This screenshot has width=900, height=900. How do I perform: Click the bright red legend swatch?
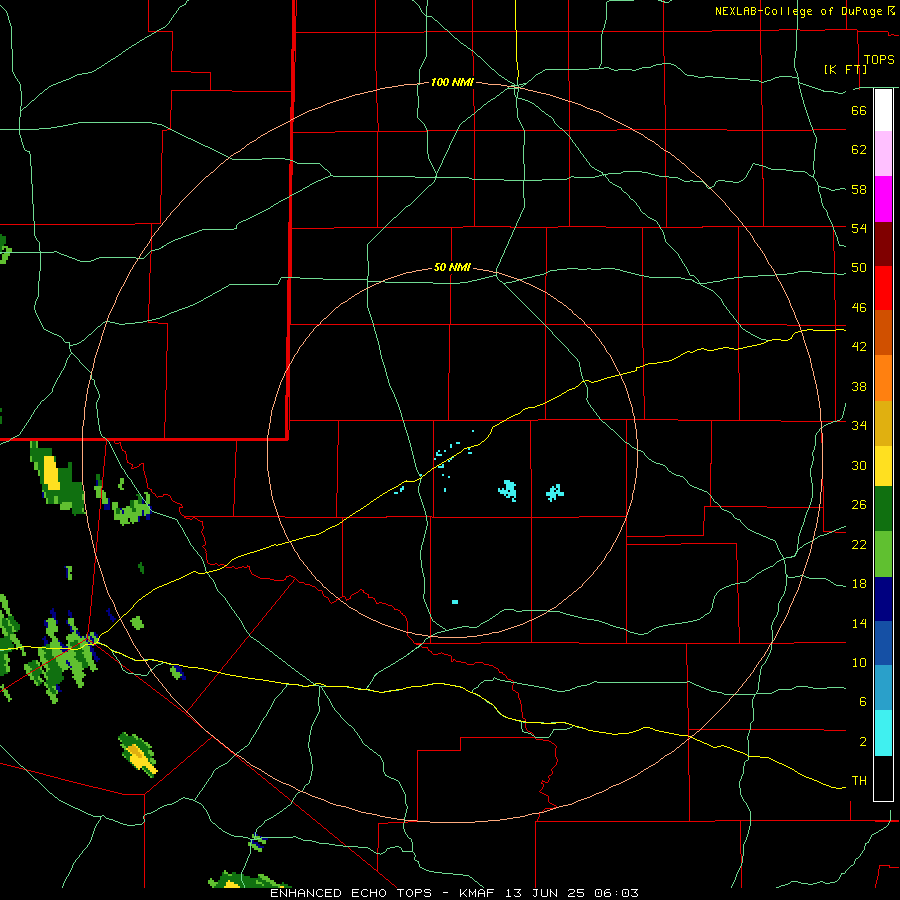[883, 288]
